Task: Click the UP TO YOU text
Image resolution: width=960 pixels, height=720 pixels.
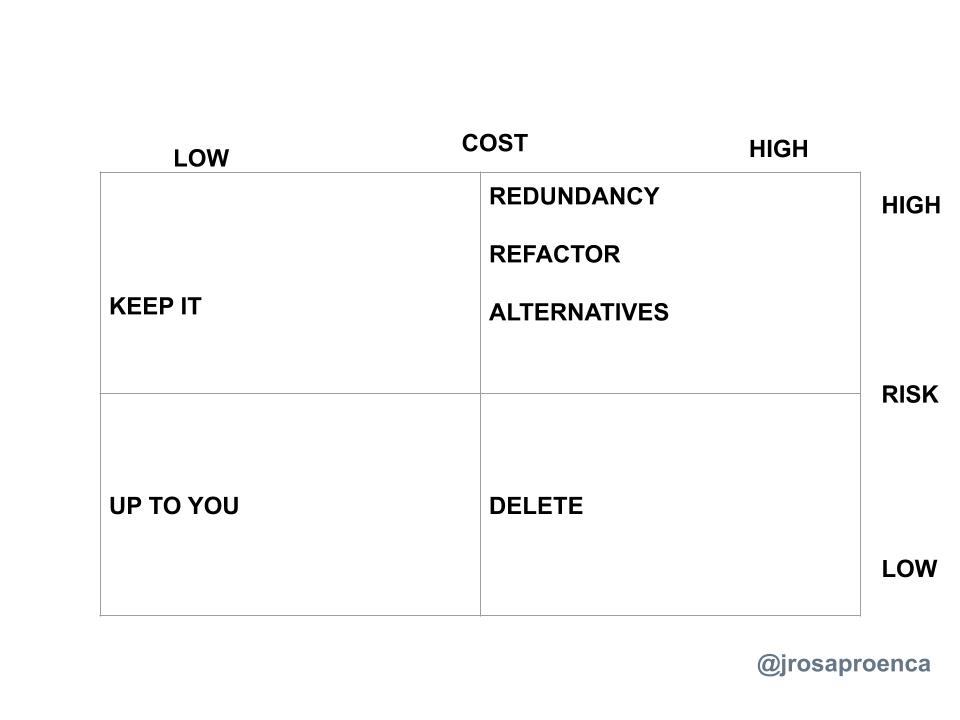Action: [x=174, y=506]
